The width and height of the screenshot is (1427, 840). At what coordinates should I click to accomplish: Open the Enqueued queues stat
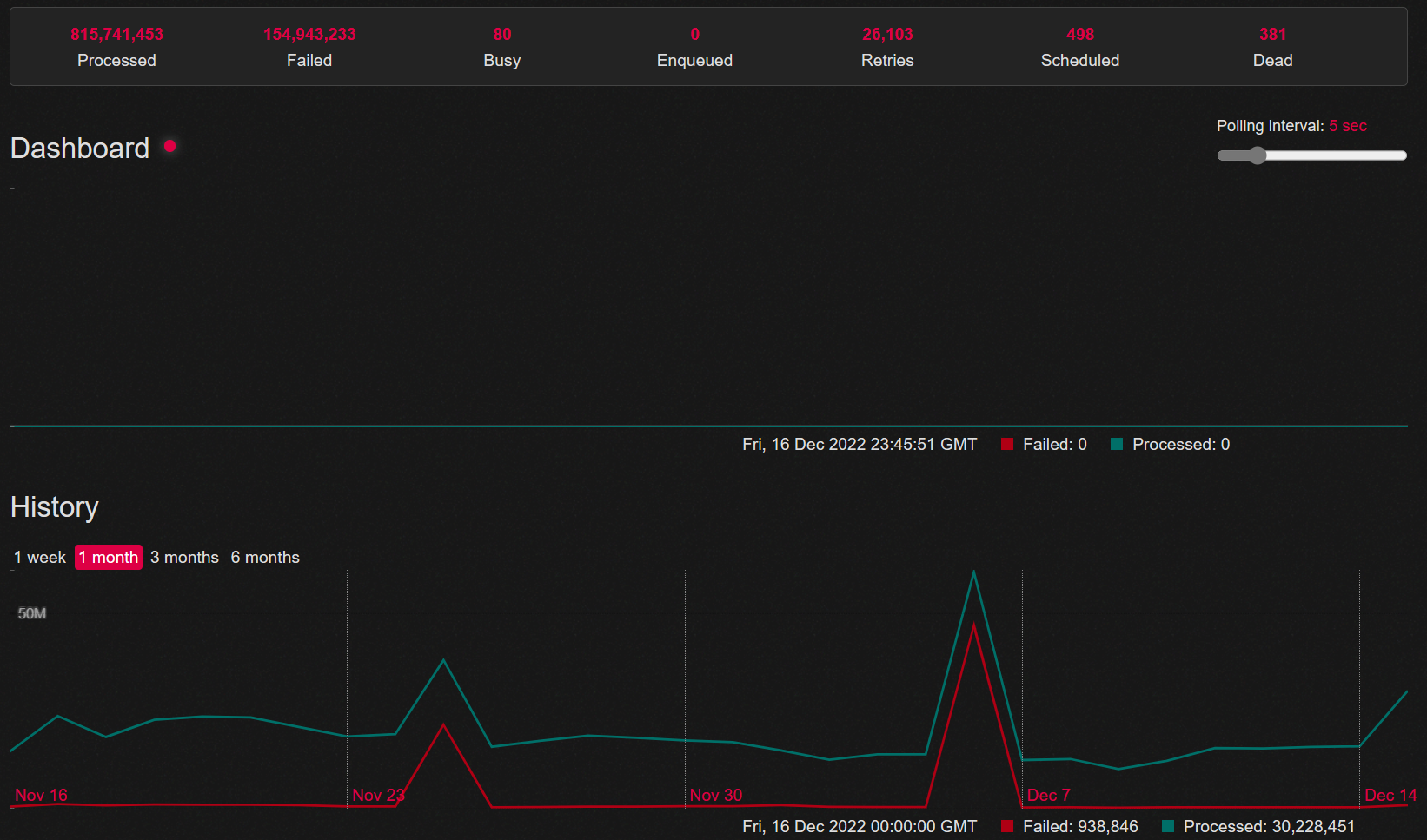tap(694, 47)
